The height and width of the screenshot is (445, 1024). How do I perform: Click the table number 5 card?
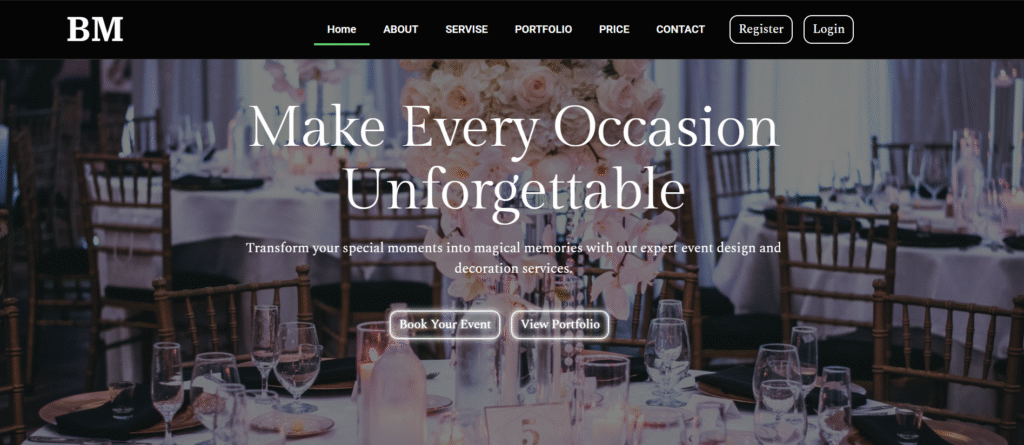526,425
